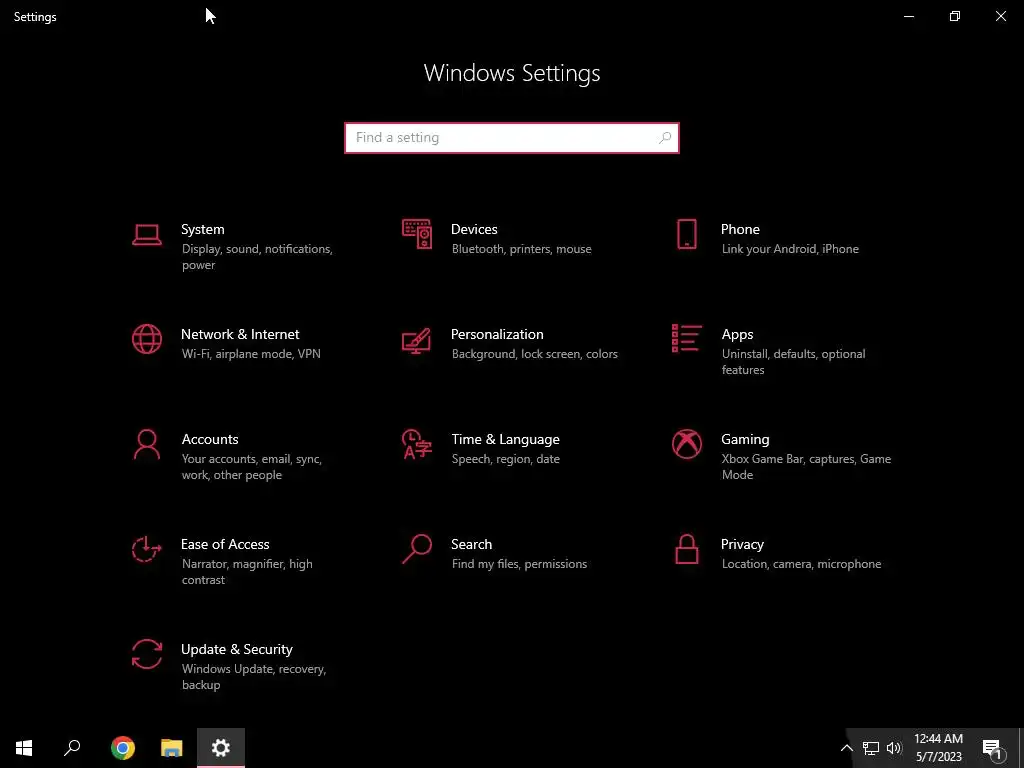
Task: Focus the Find a setting search field
Action: coord(512,138)
